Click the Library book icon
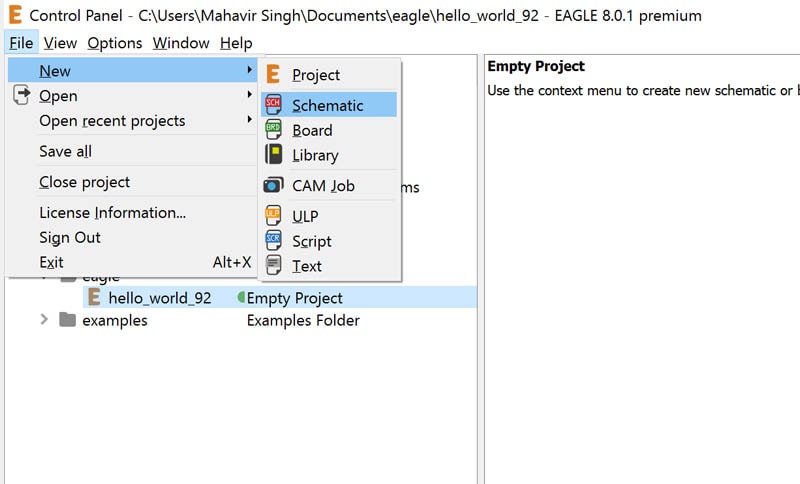The width and height of the screenshot is (800, 484). click(273, 155)
